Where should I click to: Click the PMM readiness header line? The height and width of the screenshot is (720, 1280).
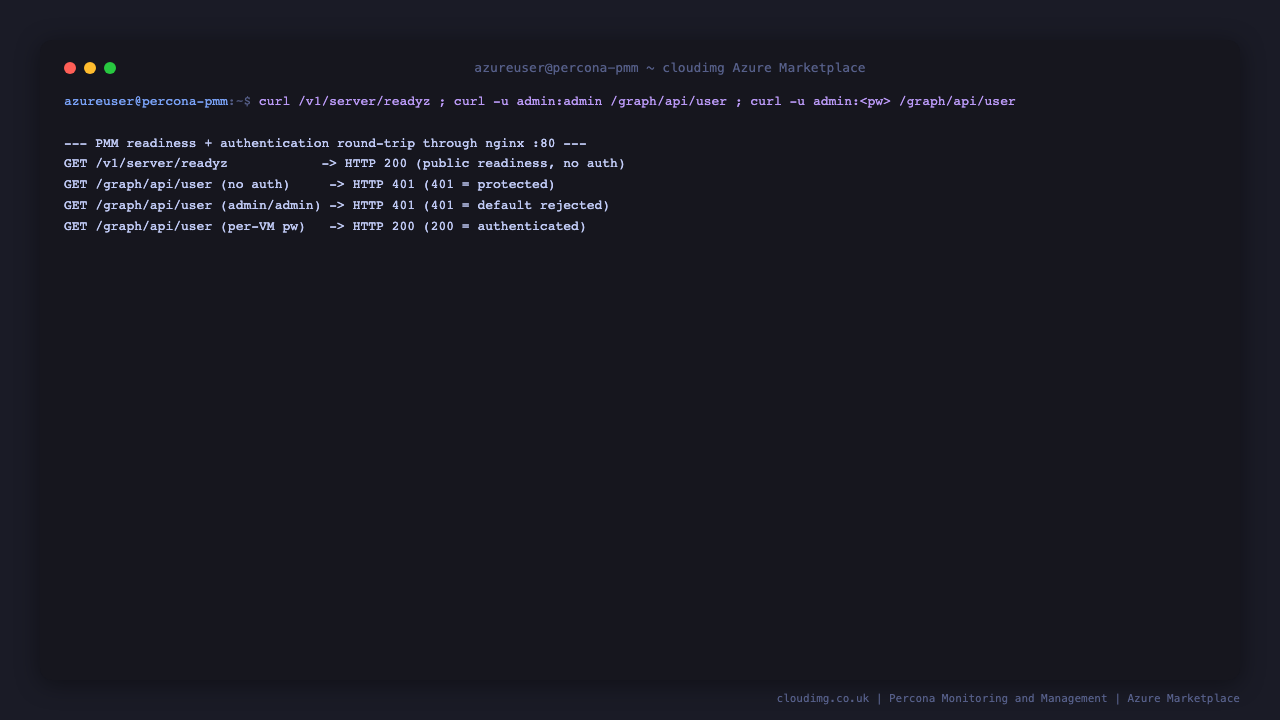pos(325,143)
